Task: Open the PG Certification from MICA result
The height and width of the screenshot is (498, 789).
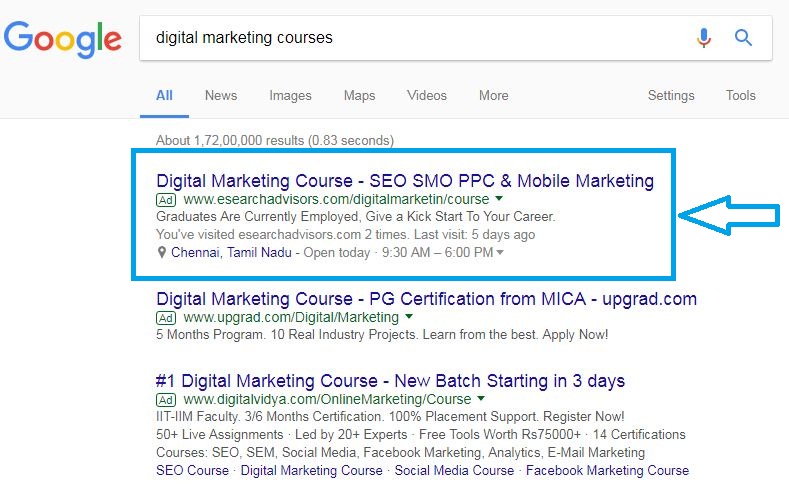Action: (426, 299)
